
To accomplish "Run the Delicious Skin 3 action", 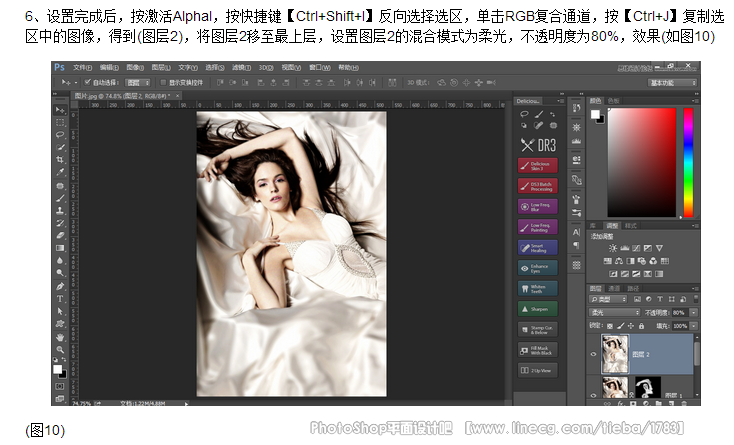I will 537,165.
